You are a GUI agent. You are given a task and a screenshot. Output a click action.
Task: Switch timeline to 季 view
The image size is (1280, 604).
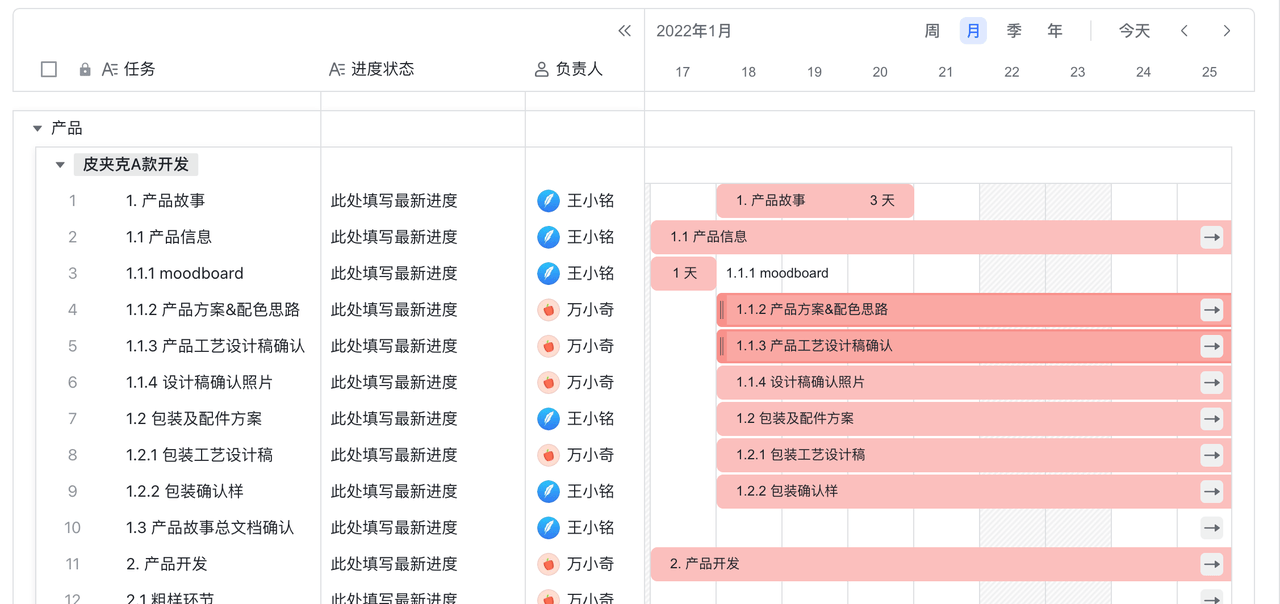1014,31
